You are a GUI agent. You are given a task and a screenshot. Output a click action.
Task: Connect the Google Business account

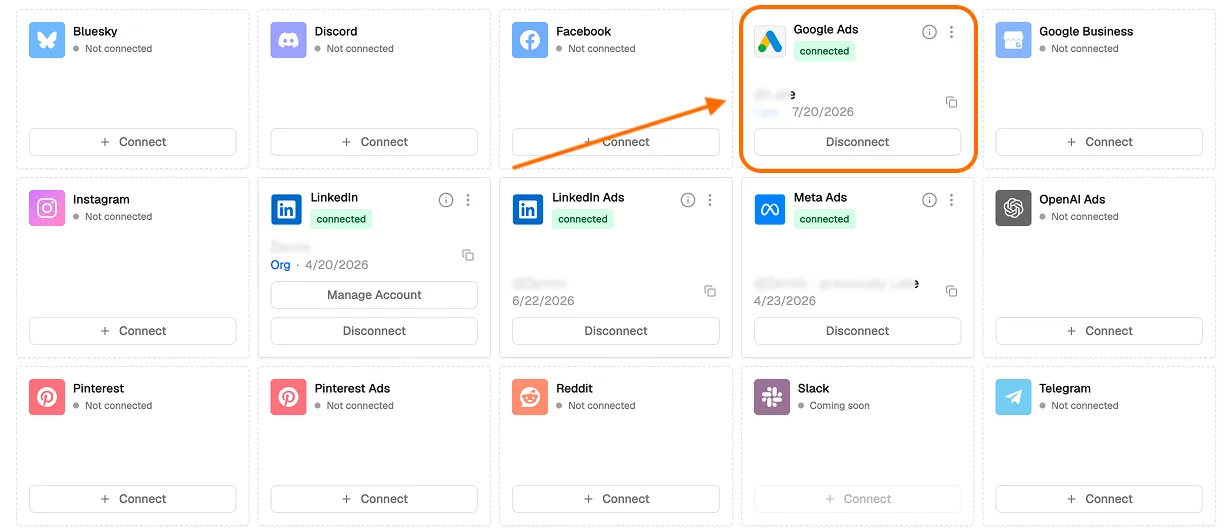(x=1099, y=142)
